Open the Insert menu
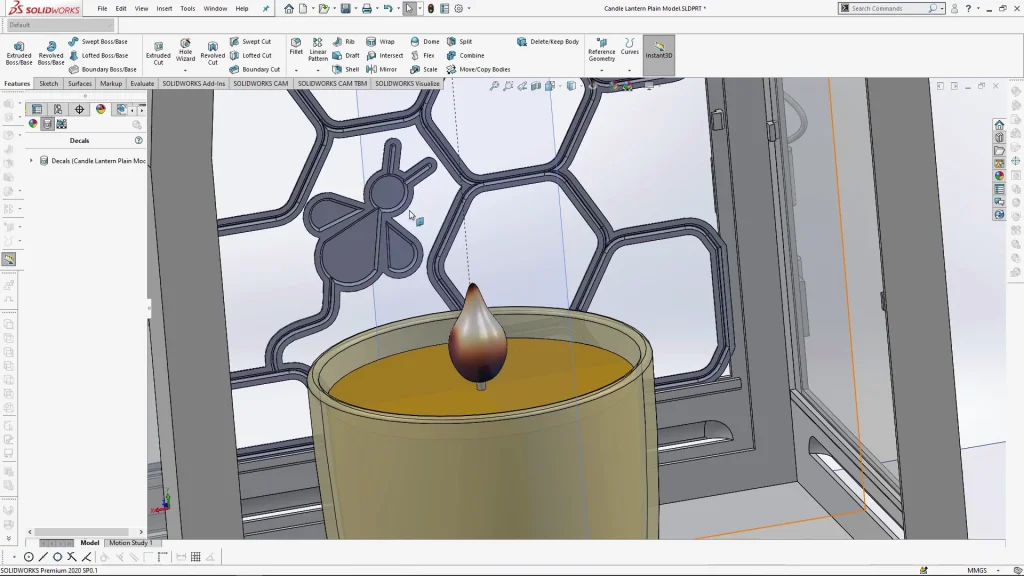Viewport: 1024px width, 576px height. (164, 9)
